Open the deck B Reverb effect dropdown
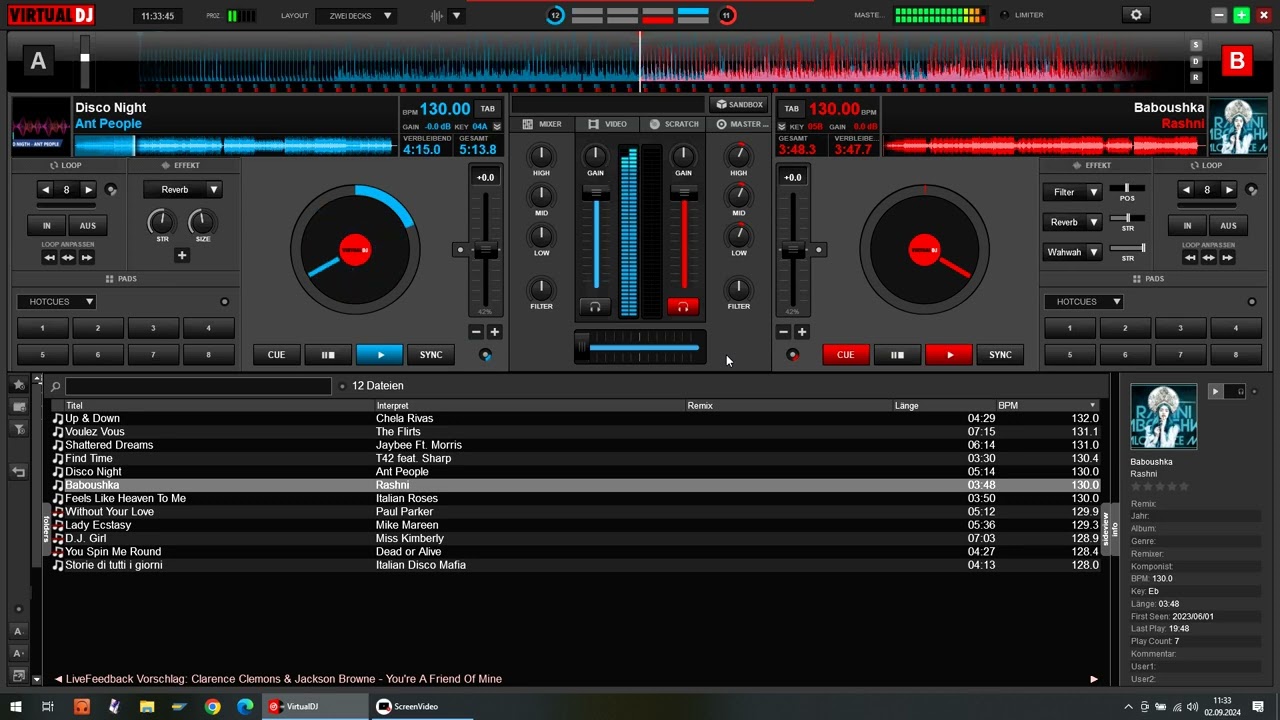 point(1071,222)
